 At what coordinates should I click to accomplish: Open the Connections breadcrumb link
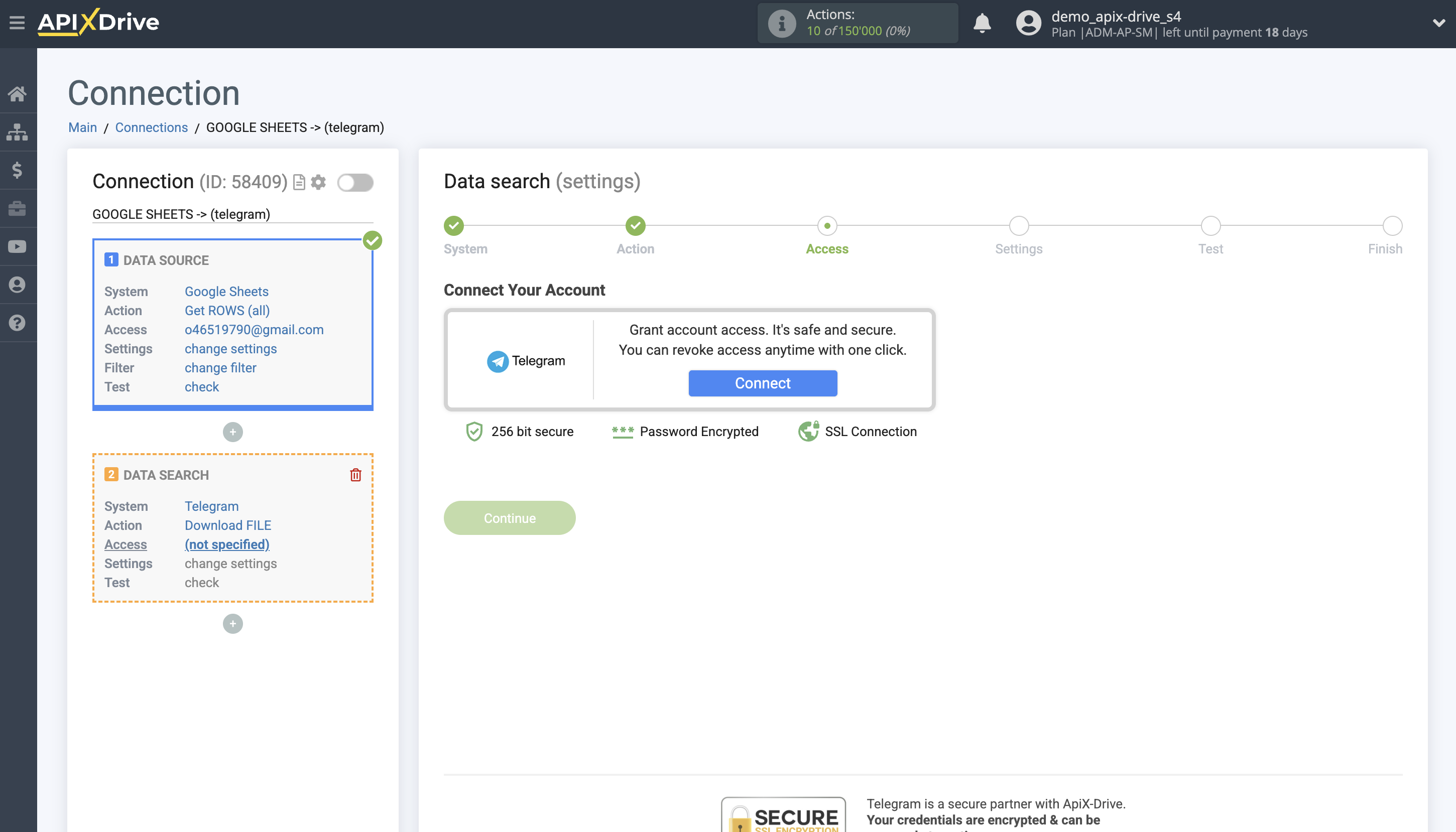click(151, 127)
